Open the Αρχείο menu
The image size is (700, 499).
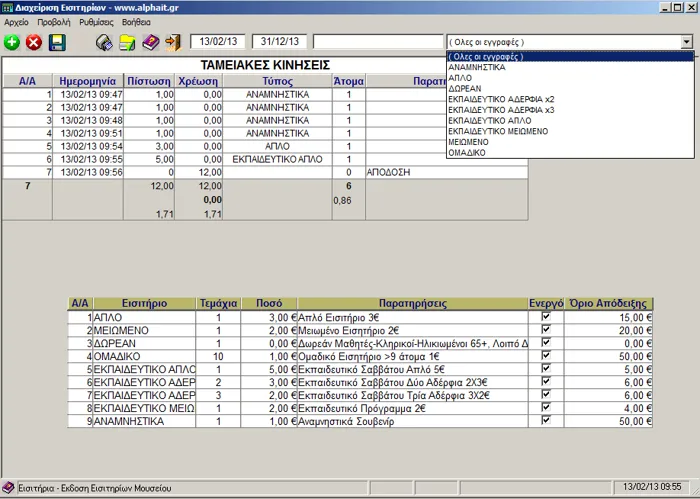pyautogui.click(x=16, y=20)
